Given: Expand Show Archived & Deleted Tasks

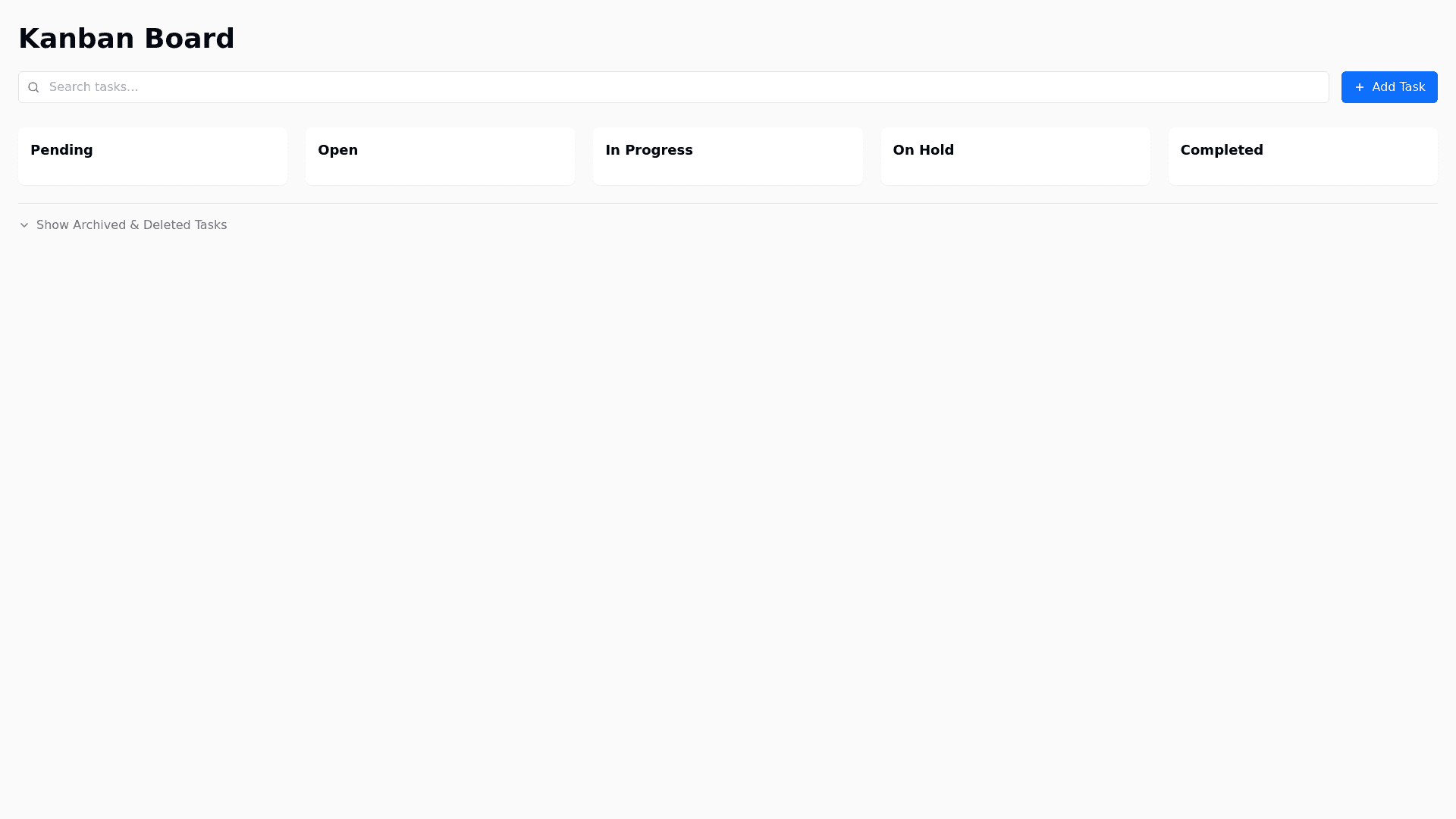Looking at the screenshot, I should [131, 225].
